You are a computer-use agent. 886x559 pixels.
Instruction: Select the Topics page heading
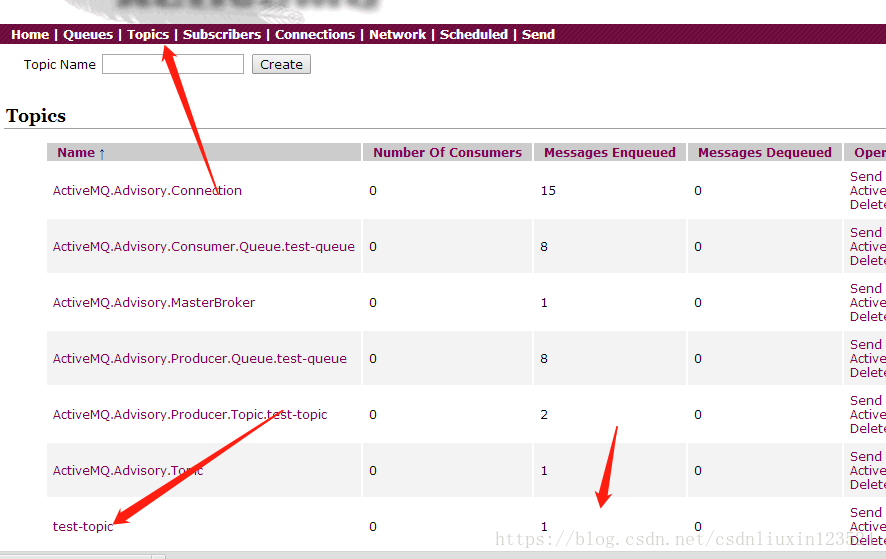(x=36, y=116)
